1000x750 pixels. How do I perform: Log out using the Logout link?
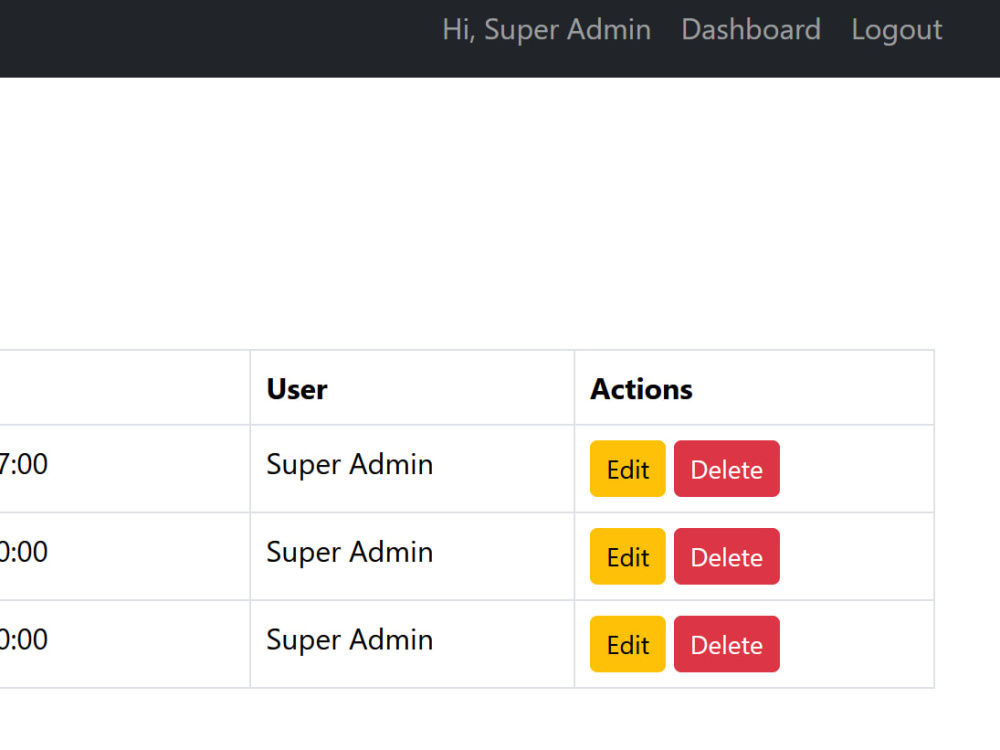[897, 30]
